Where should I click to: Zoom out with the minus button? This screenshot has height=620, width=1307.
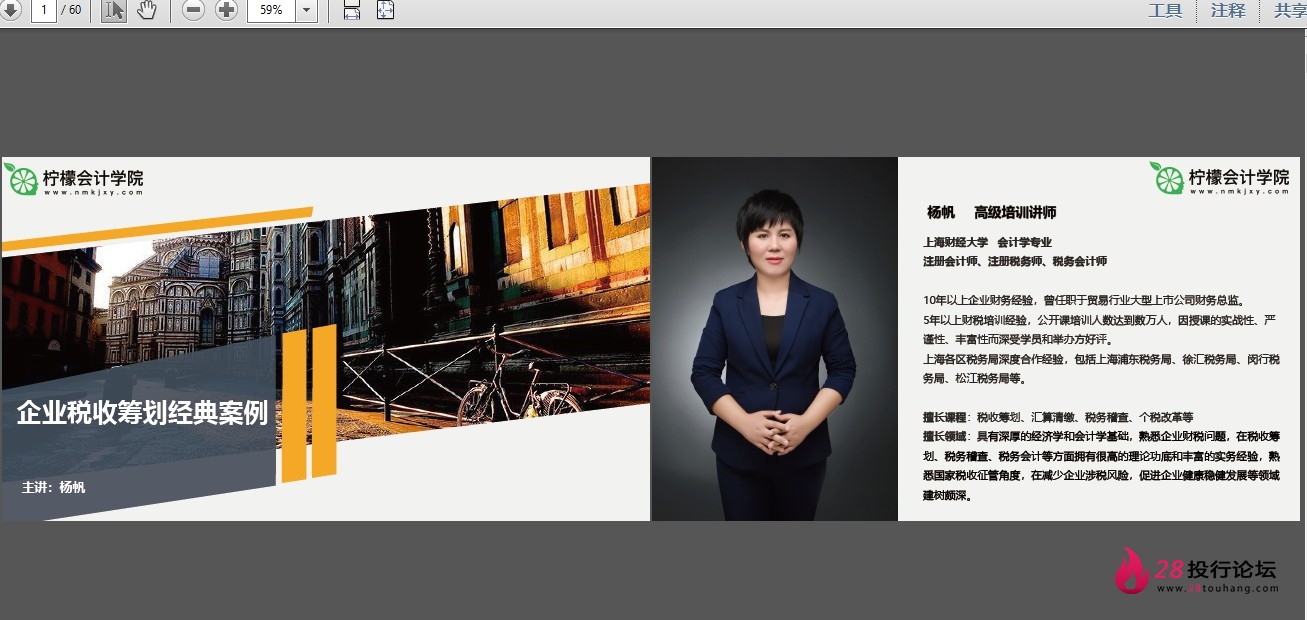194,10
